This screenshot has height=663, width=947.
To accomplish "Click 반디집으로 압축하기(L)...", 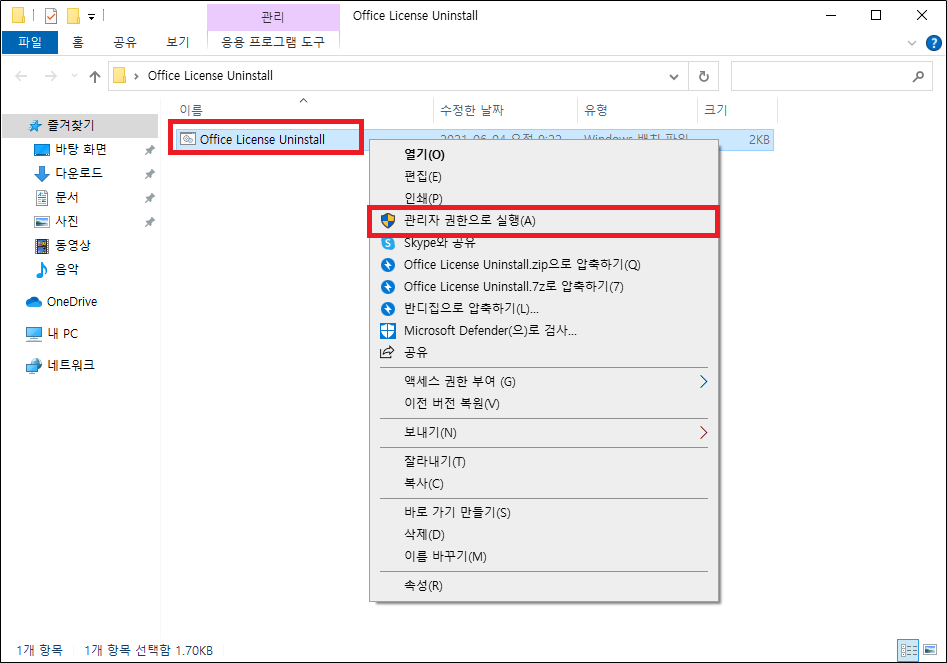I will pyautogui.click(x=544, y=309).
